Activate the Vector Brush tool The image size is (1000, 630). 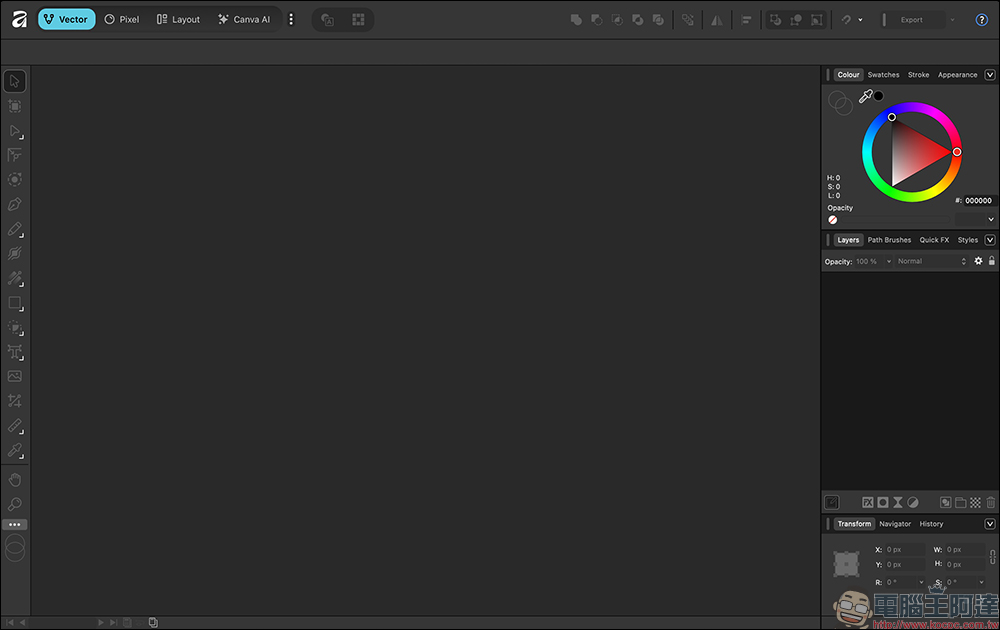[14, 254]
